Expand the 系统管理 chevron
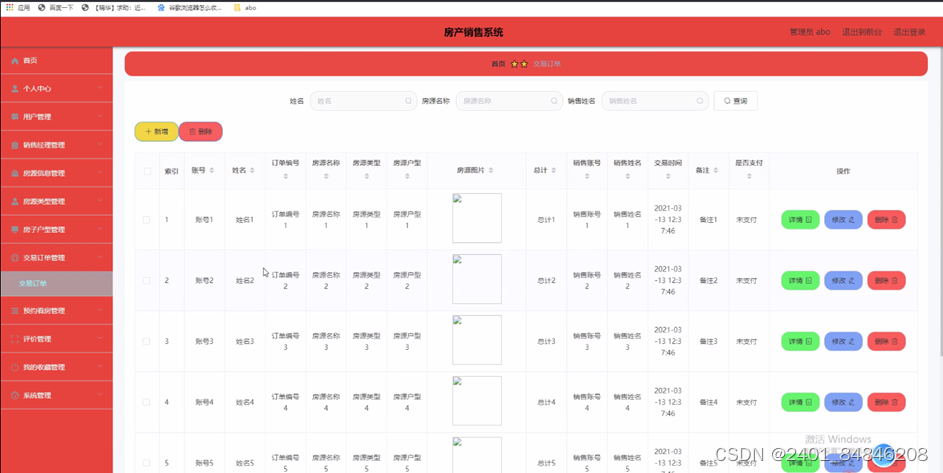 click(x=100, y=395)
